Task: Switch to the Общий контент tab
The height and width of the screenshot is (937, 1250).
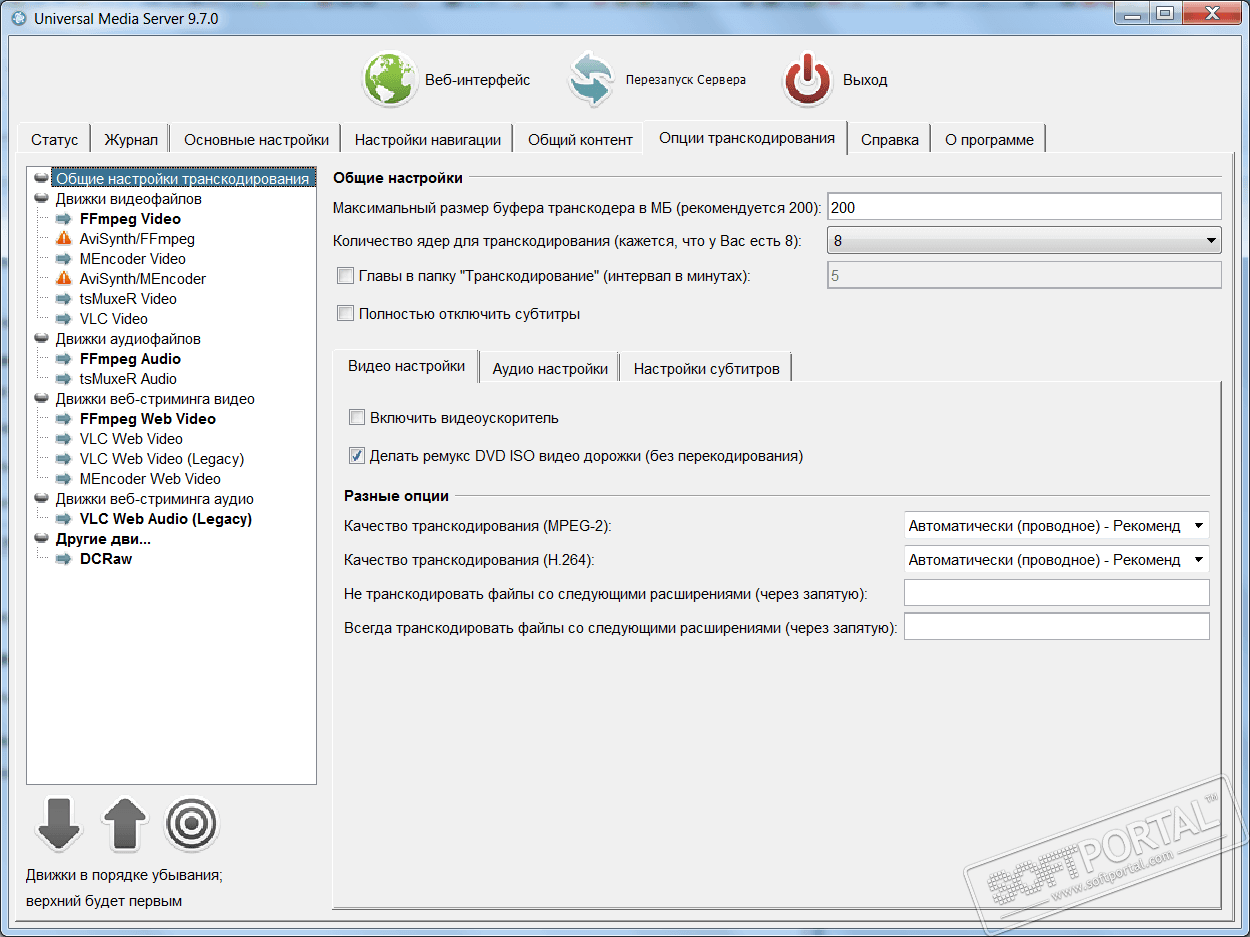Action: click(580, 140)
